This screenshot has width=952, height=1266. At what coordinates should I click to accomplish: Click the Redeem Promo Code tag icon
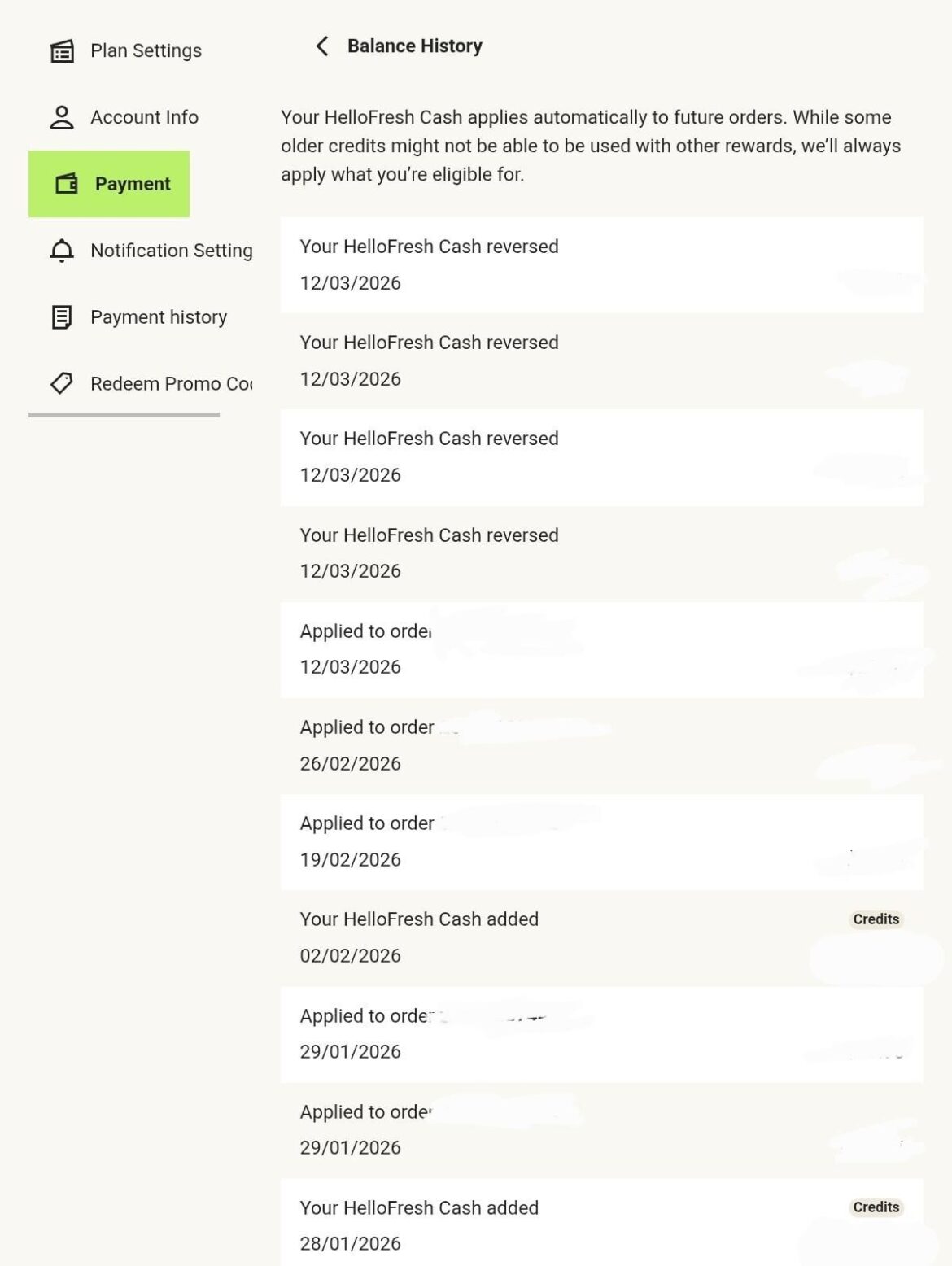[x=60, y=383]
